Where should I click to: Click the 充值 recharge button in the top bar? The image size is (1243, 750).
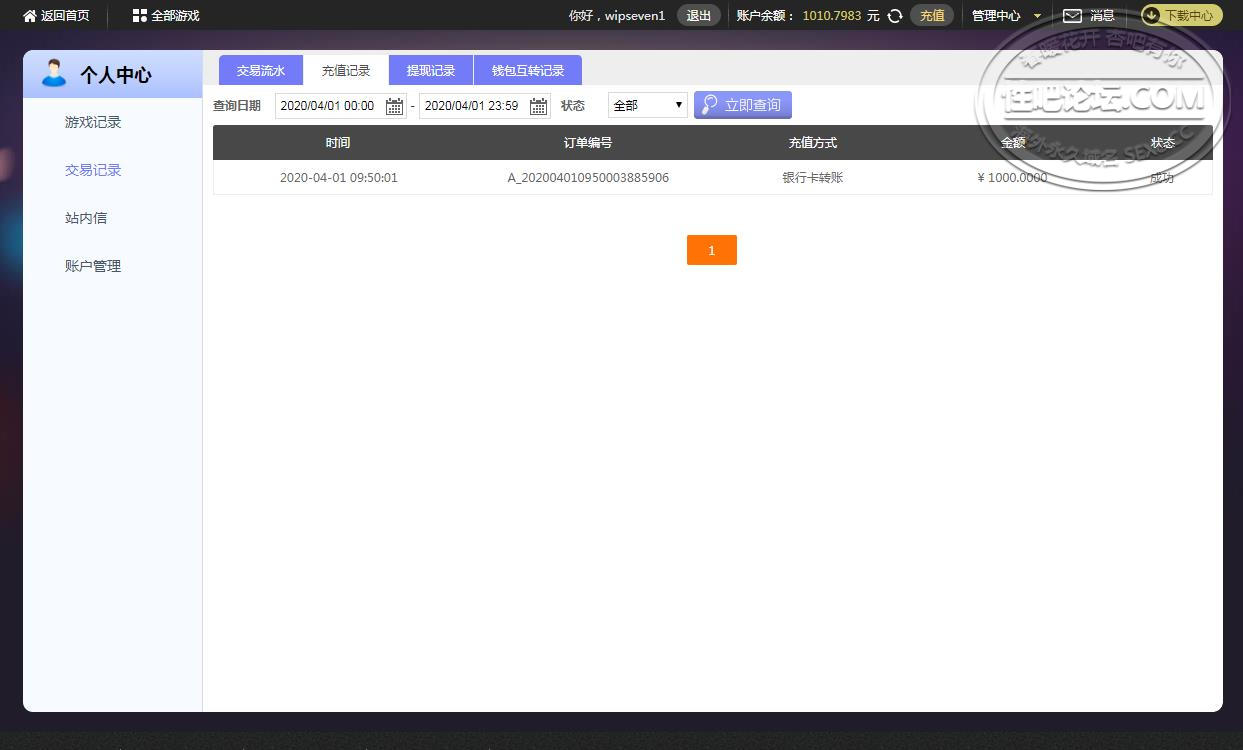click(x=932, y=16)
